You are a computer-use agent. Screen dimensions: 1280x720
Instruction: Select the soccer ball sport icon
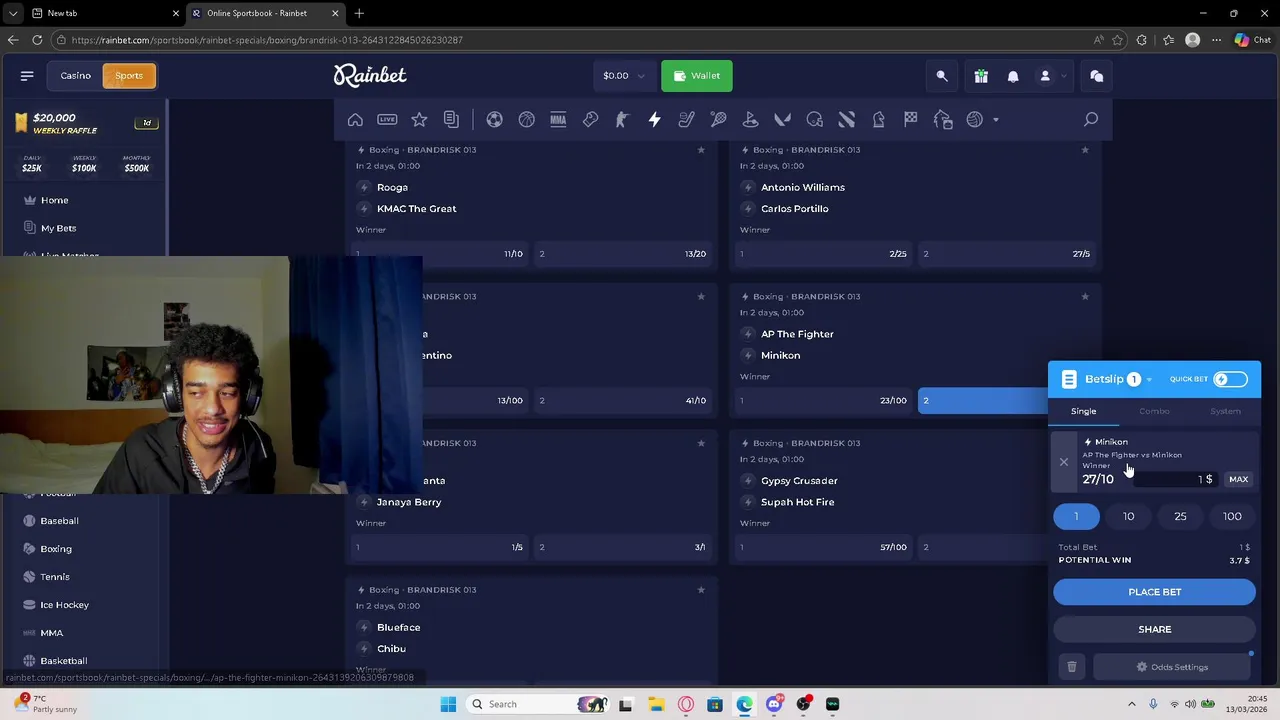tap(494, 120)
